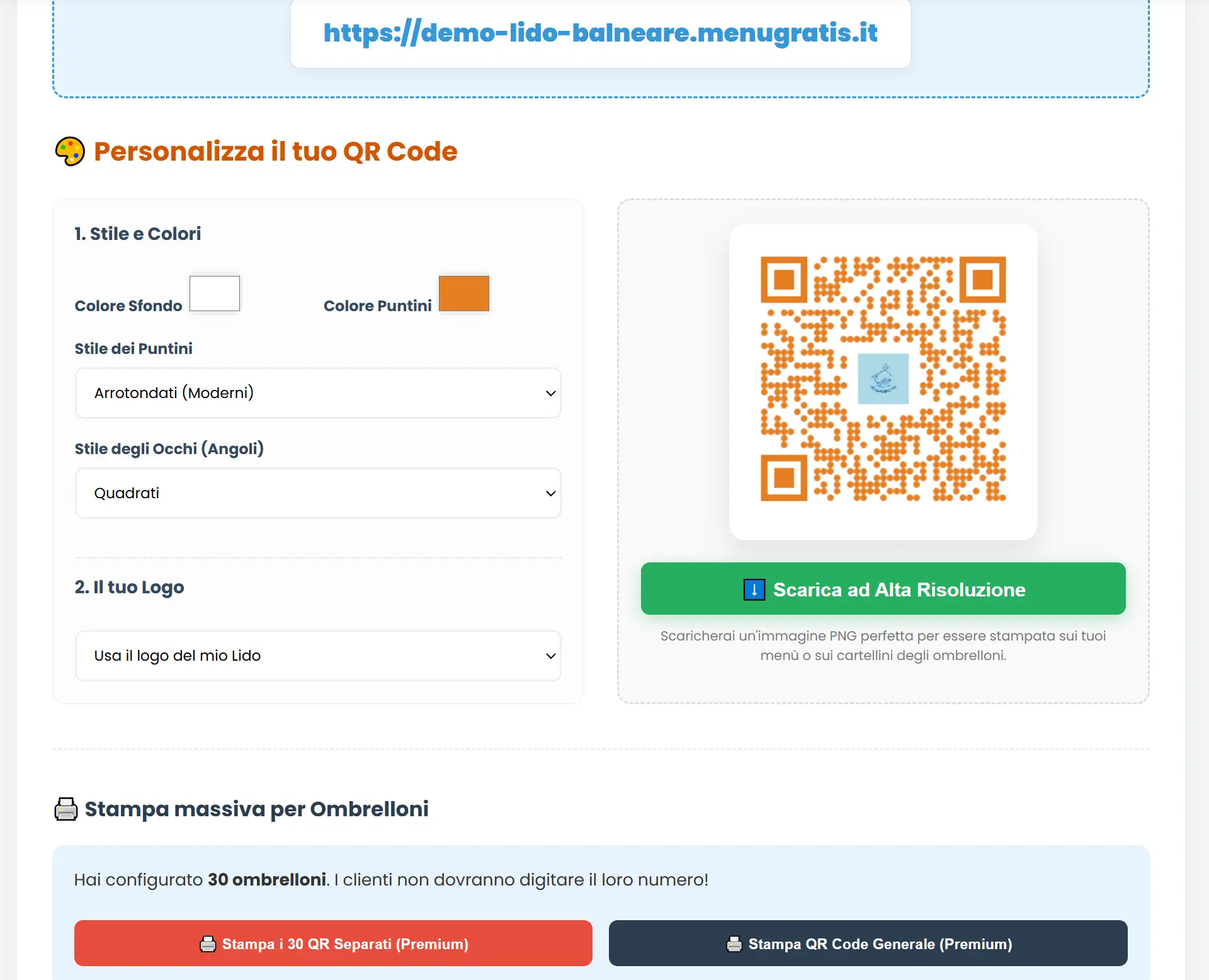
Task: Click the 'Stile dei Puntini' label
Action: coord(133,349)
